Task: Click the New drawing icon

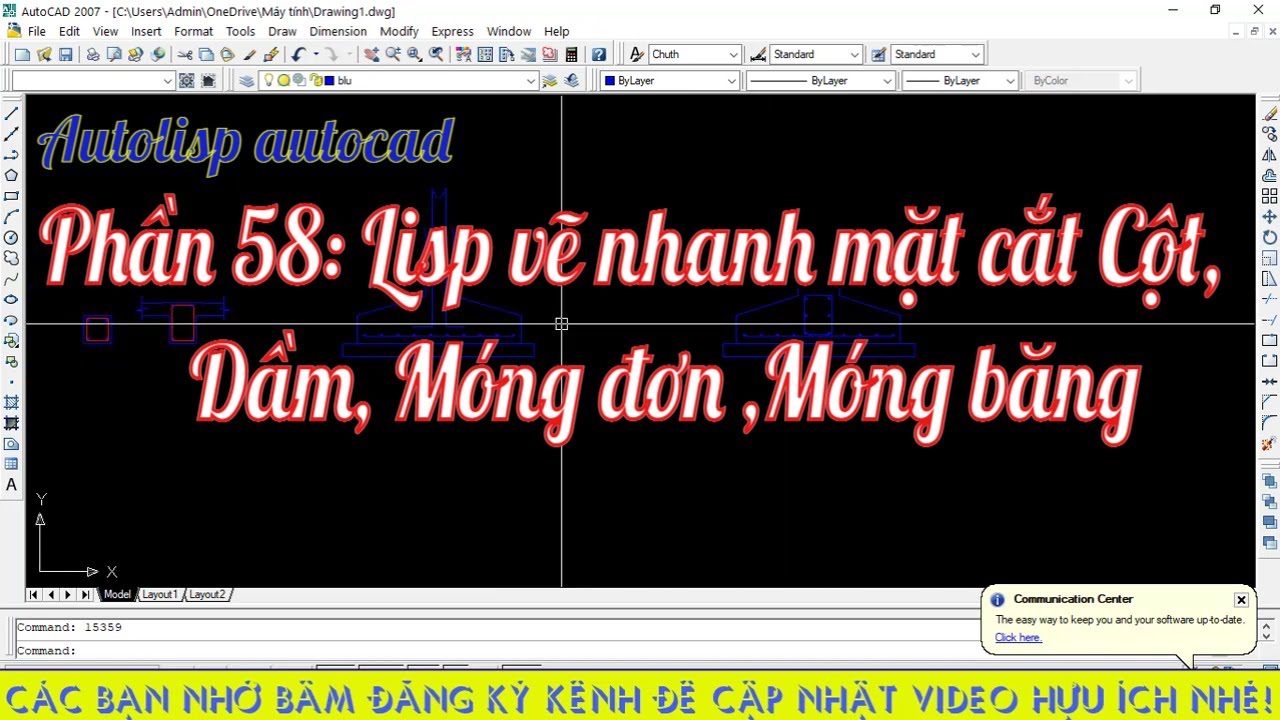Action: click(x=22, y=55)
